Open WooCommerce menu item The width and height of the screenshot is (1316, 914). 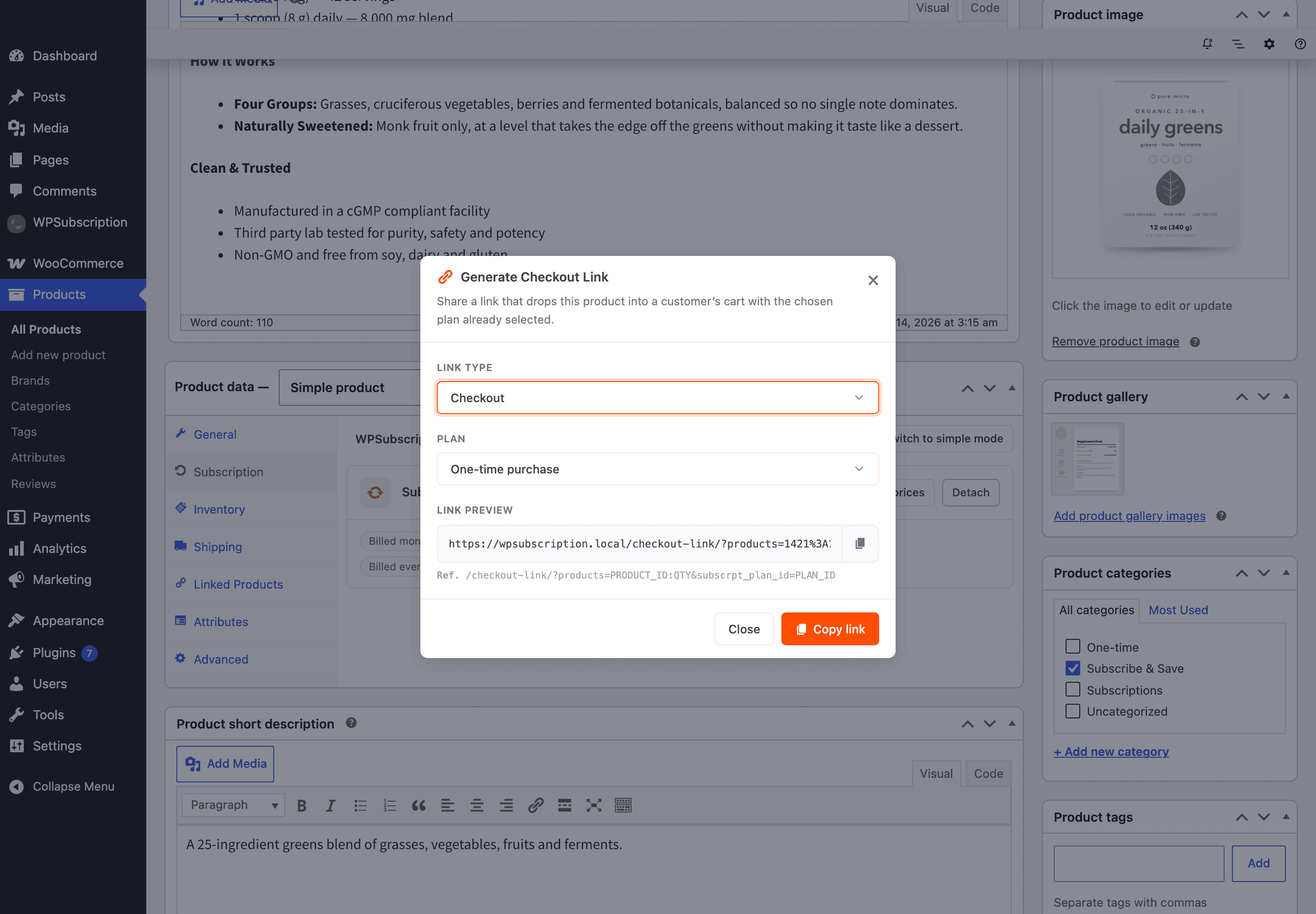click(x=78, y=263)
